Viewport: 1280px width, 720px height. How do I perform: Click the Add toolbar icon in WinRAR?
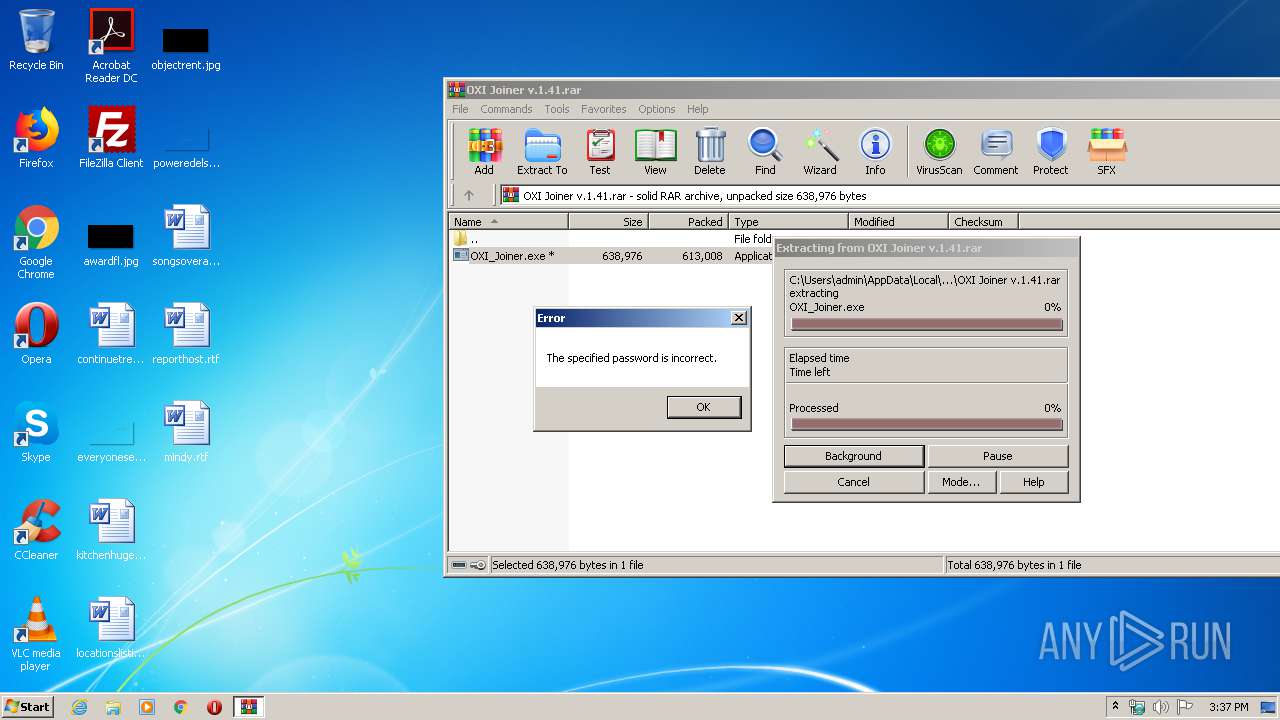pyautogui.click(x=484, y=152)
